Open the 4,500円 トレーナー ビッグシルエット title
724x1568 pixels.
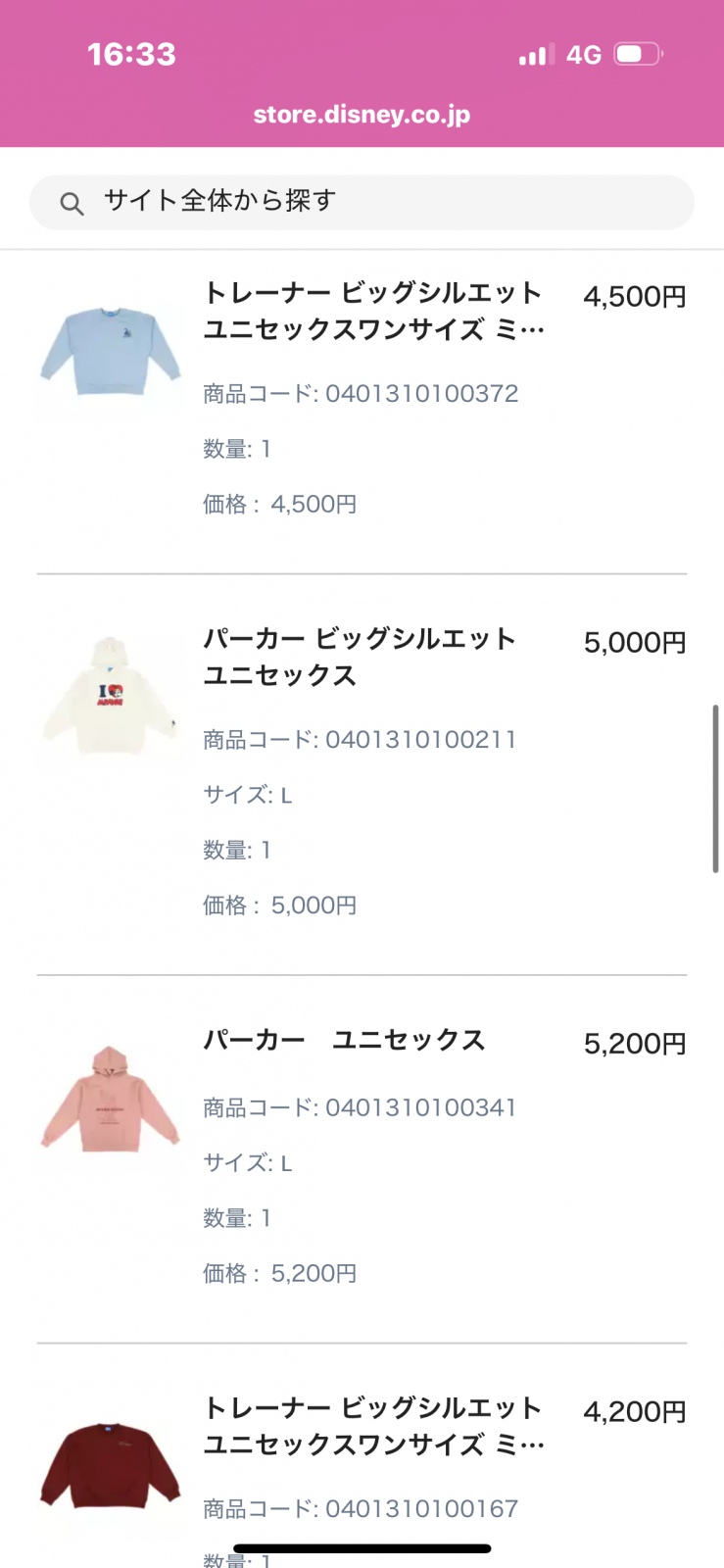[373, 311]
